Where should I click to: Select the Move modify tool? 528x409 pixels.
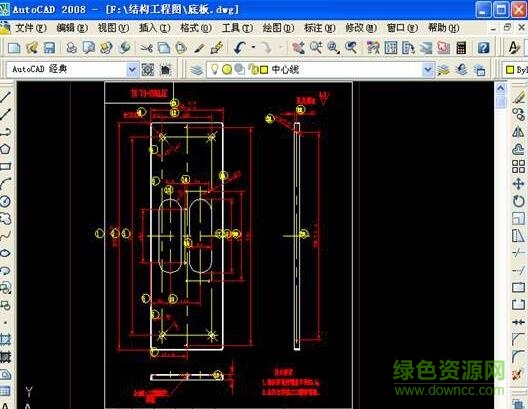pyautogui.click(x=519, y=184)
